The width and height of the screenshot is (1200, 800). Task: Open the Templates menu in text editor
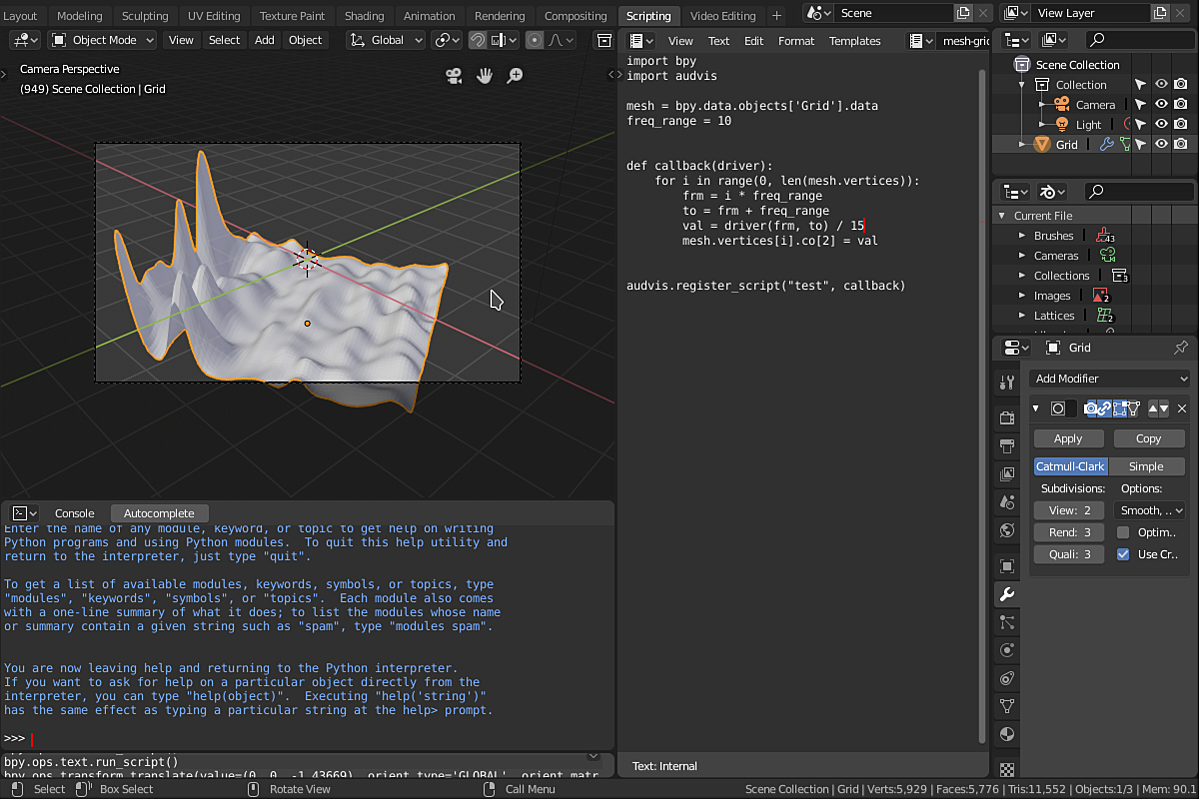(x=854, y=41)
